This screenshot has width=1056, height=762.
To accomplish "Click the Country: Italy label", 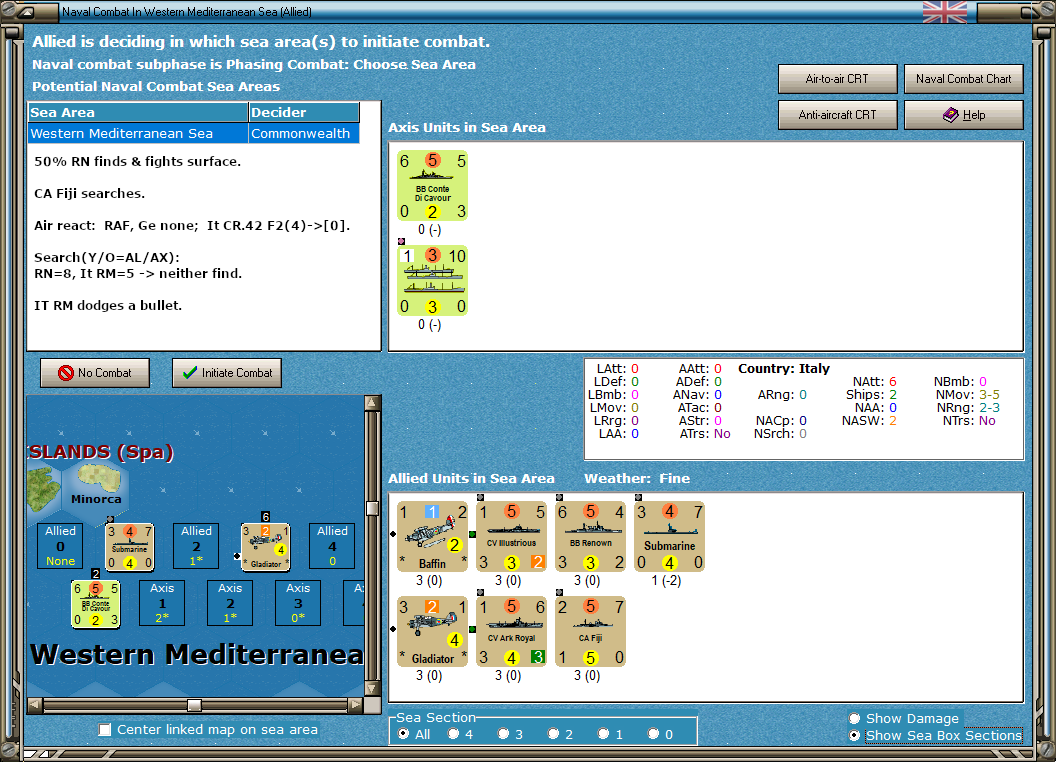I will (784, 369).
